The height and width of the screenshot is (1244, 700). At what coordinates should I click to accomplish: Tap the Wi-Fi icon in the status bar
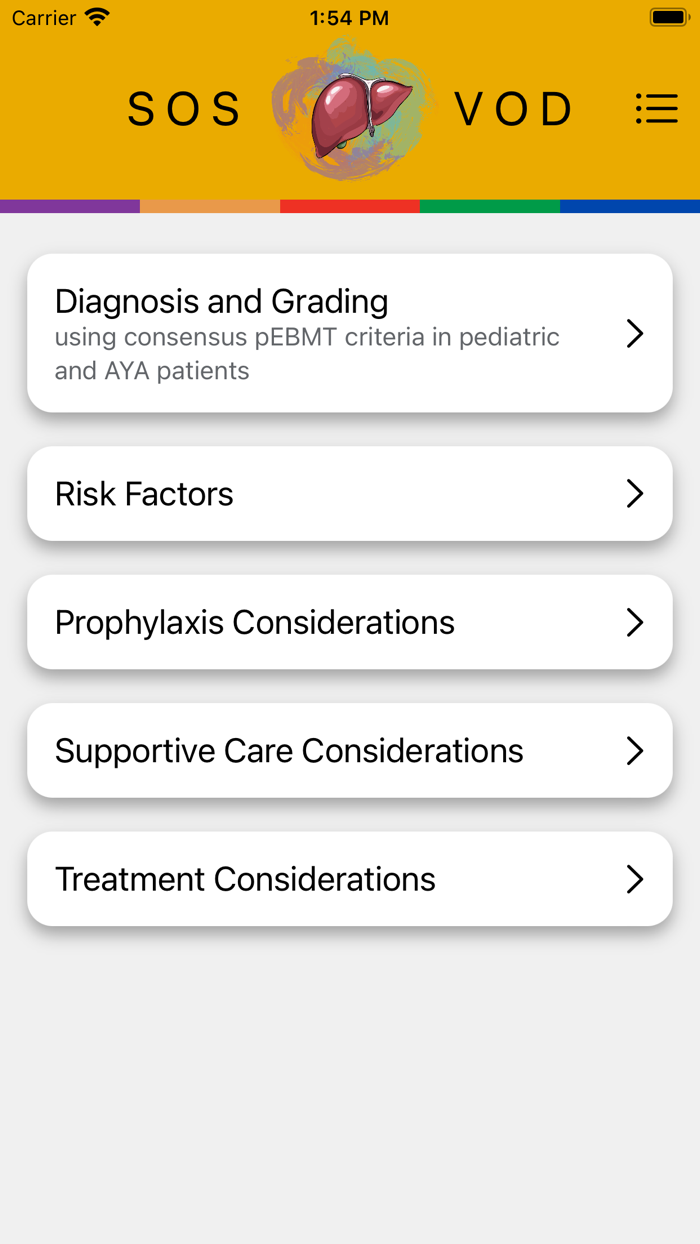[96, 16]
